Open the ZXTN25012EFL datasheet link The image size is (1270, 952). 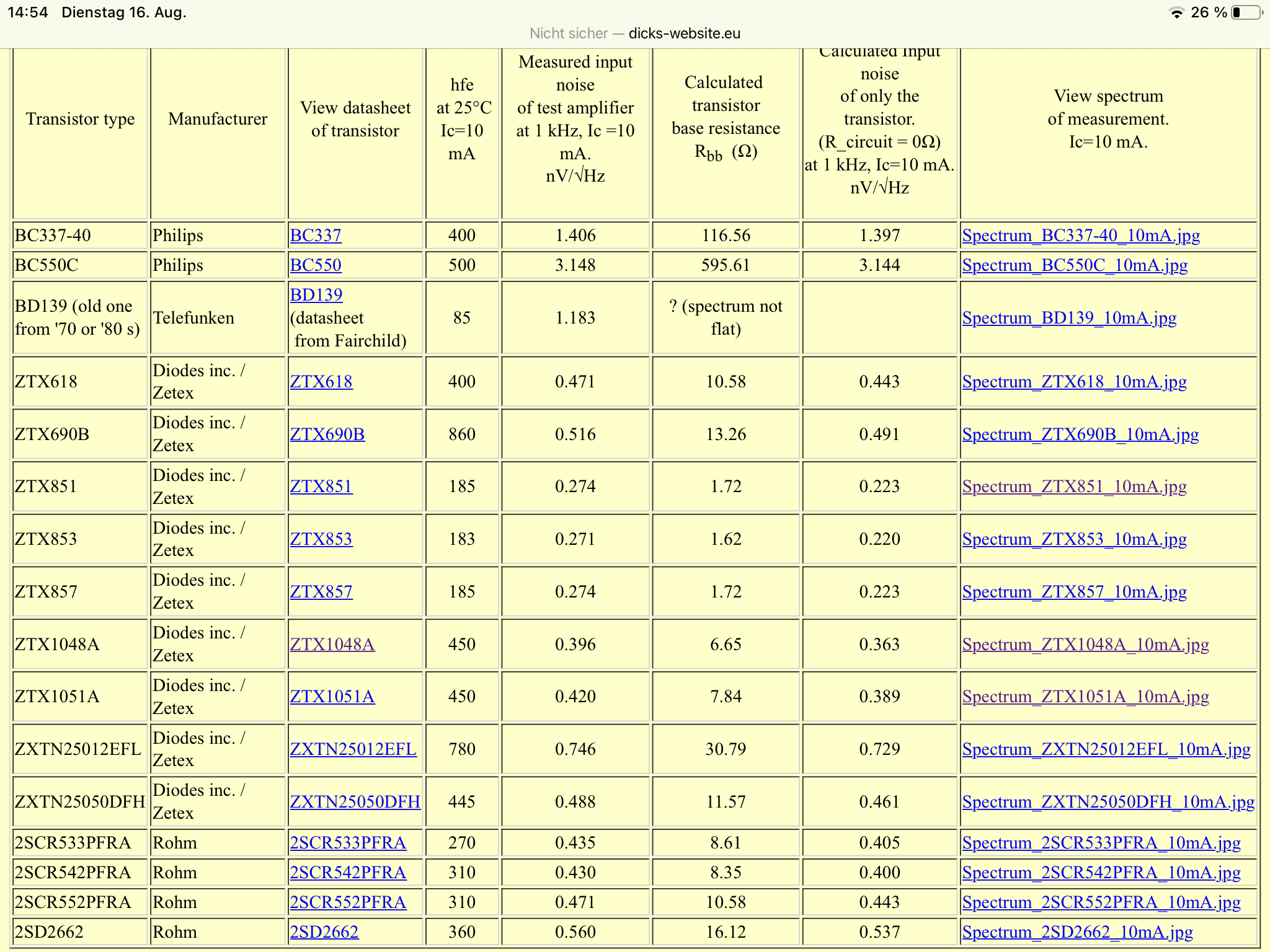(x=353, y=749)
